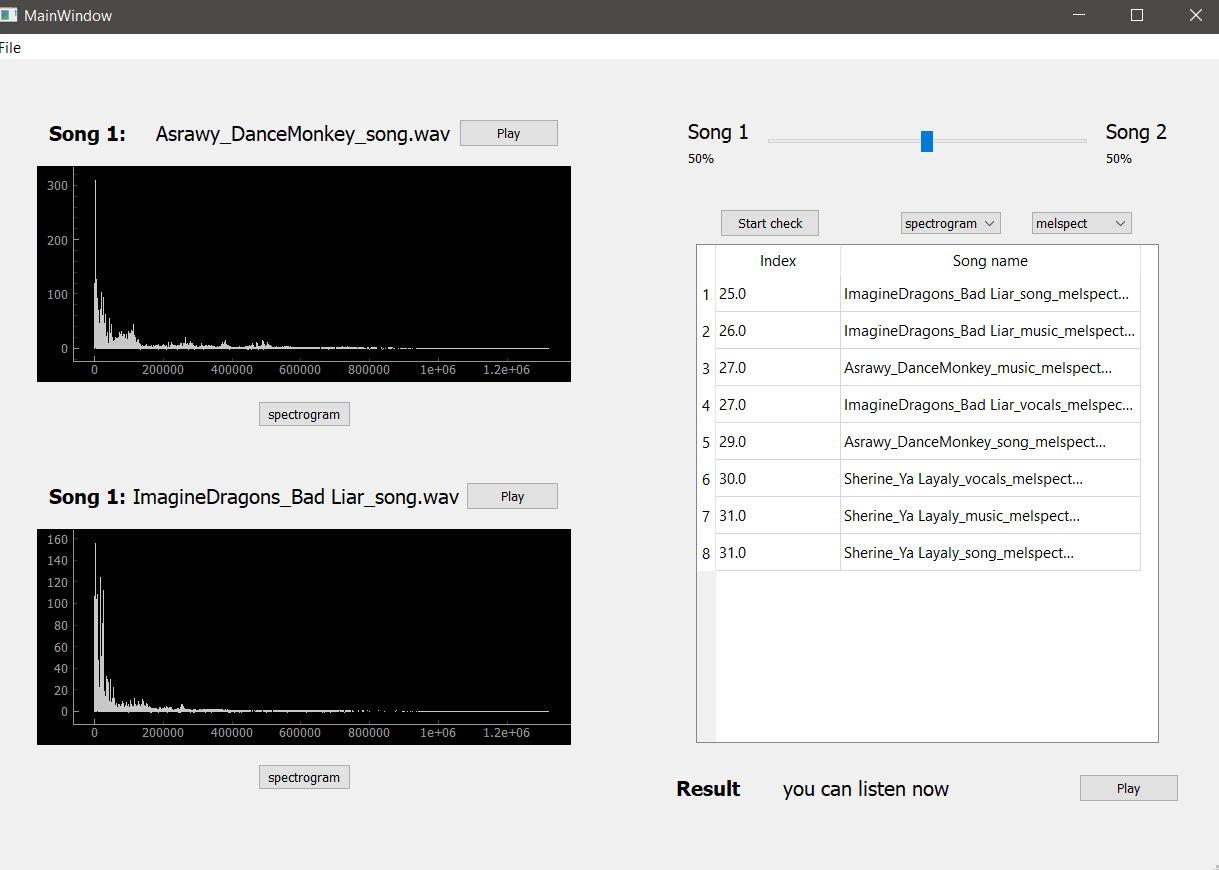Open the spectrogram dropdown

(950, 223)
